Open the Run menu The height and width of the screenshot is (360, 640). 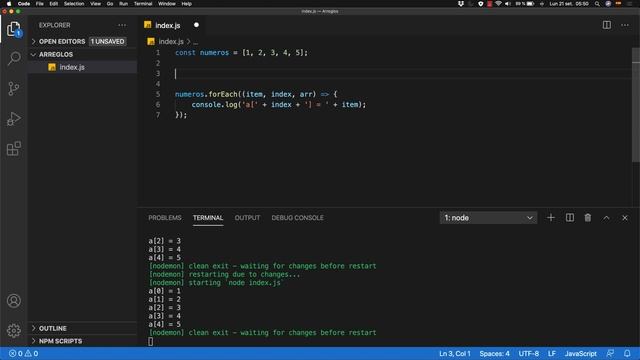coord(123,4)
